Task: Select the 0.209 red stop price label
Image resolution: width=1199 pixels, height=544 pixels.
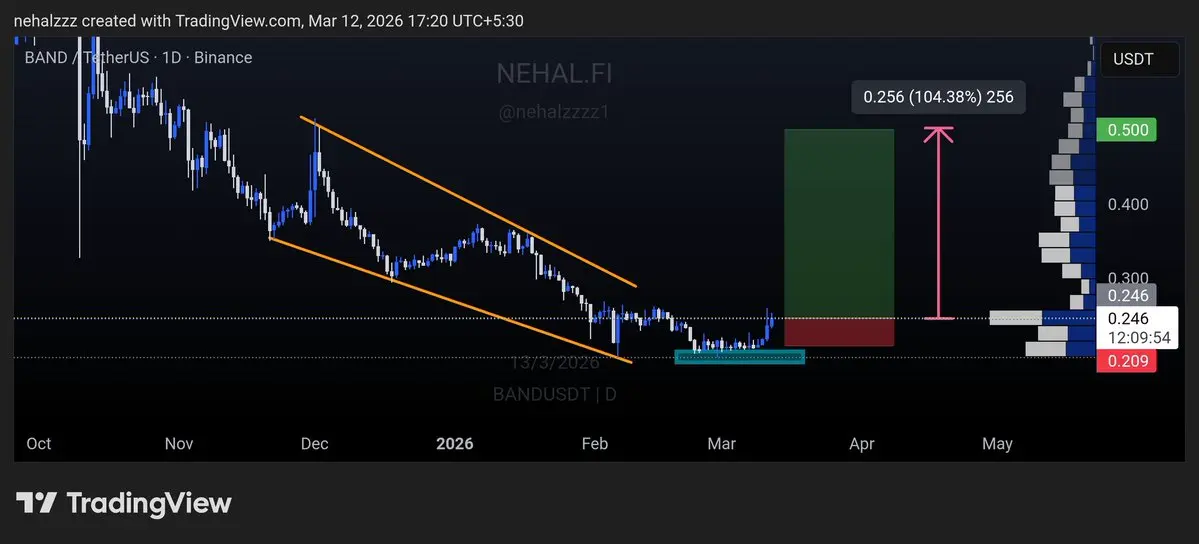Action: point(1126,361)
